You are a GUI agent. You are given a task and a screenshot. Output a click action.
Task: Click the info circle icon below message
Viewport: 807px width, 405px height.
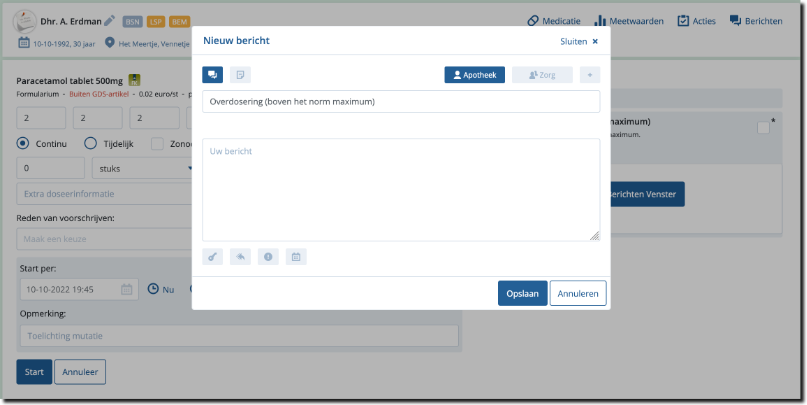[x=268, y=257]
